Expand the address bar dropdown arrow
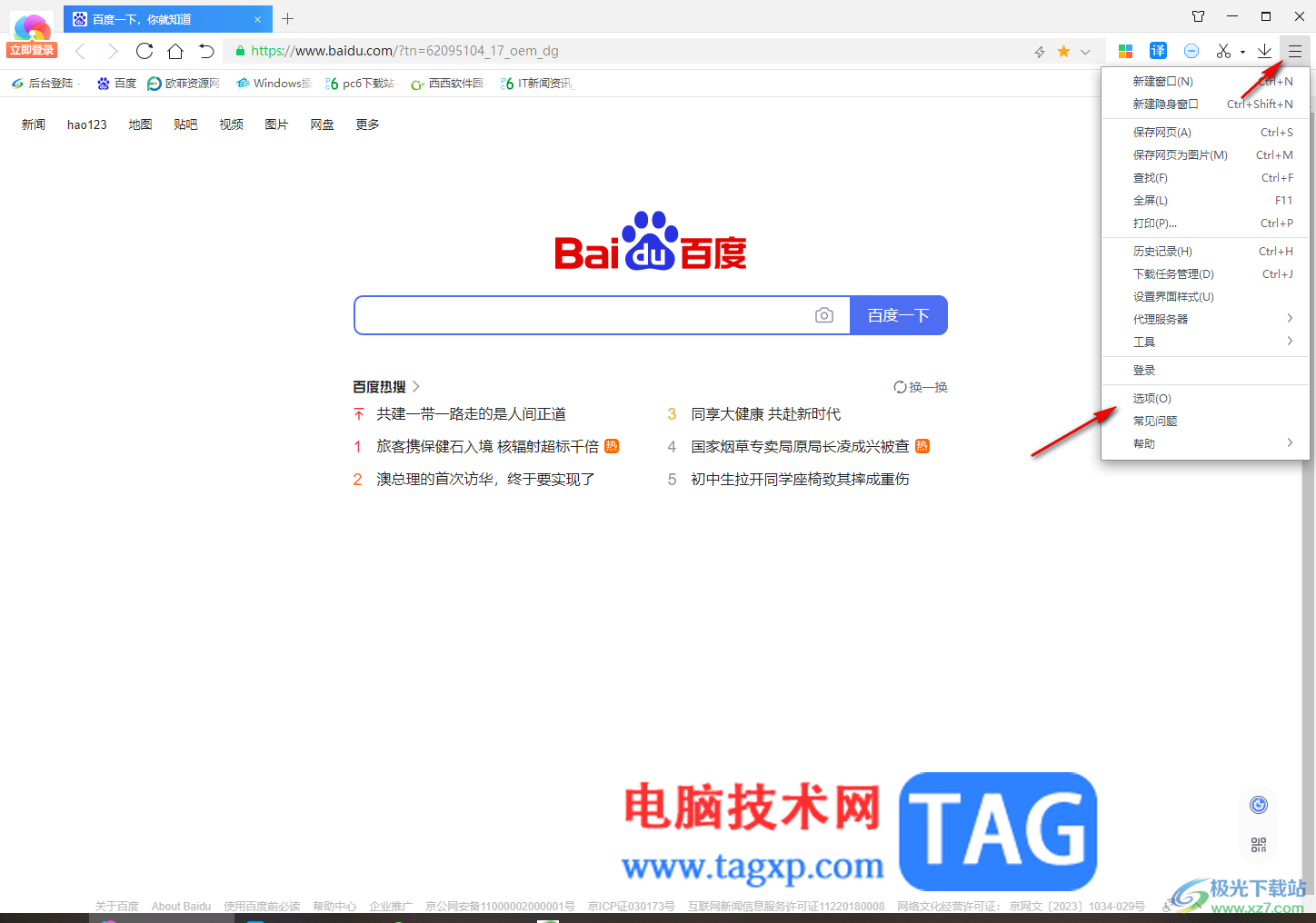 [1085, 52]
